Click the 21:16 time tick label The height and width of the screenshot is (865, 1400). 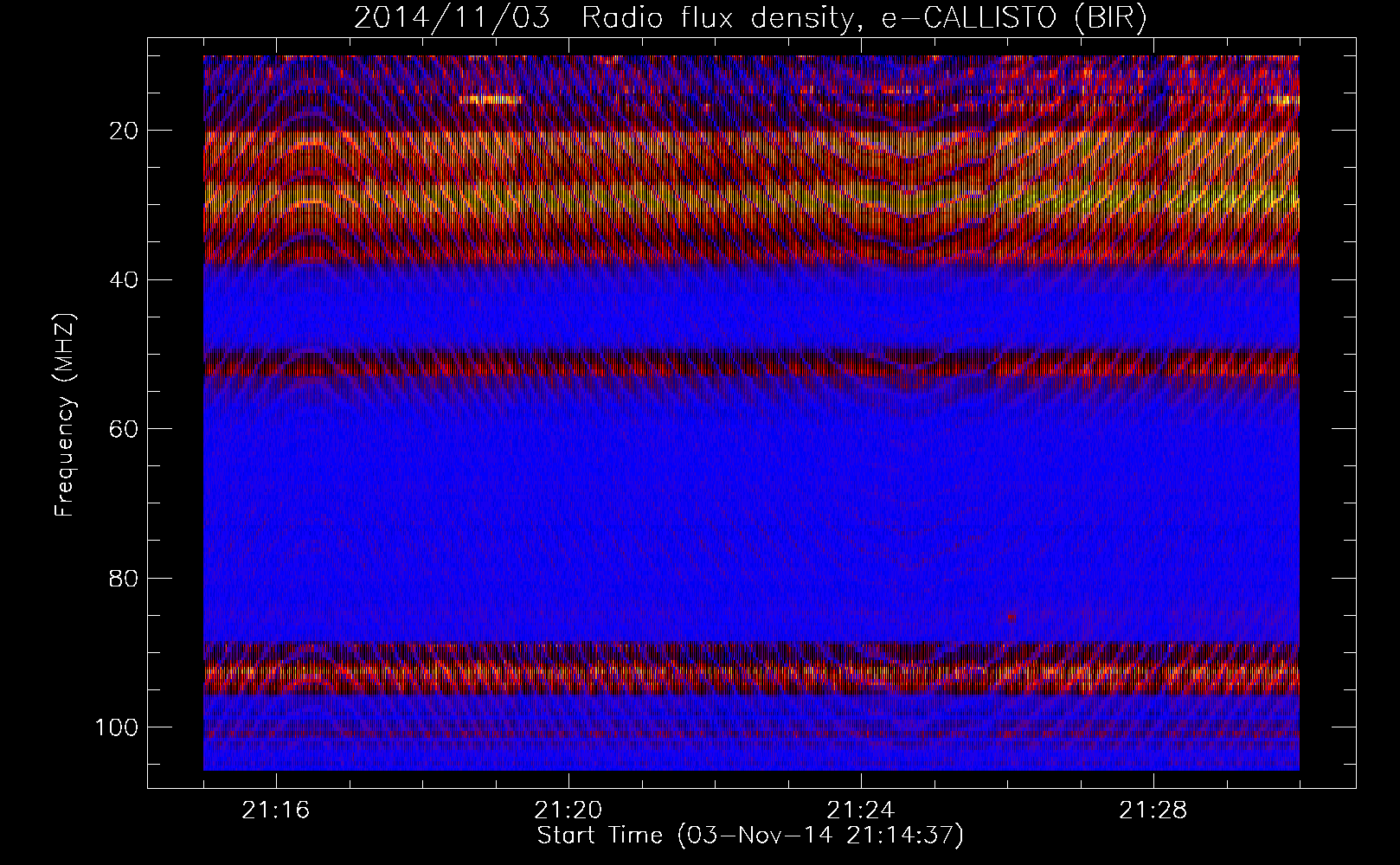276,811
